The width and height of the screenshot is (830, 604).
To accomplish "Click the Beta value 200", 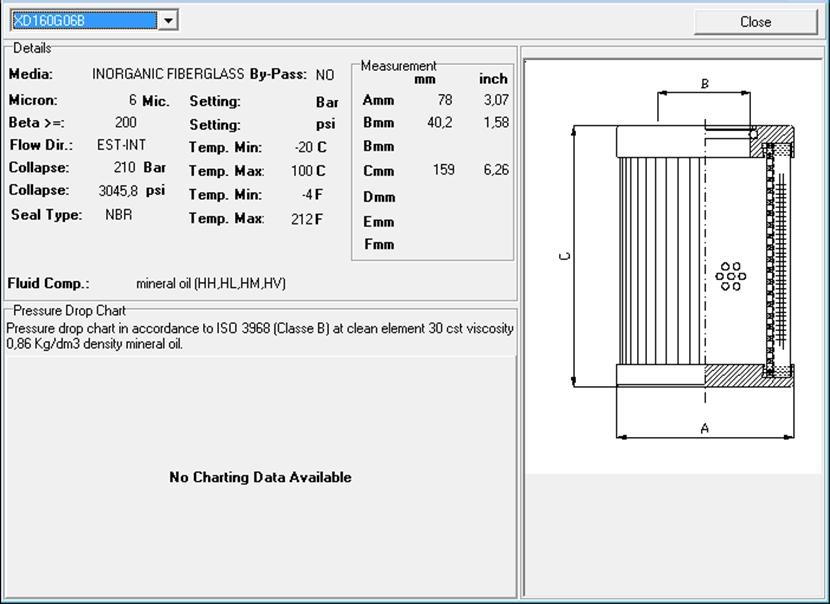I will click(x=126, y=123).
